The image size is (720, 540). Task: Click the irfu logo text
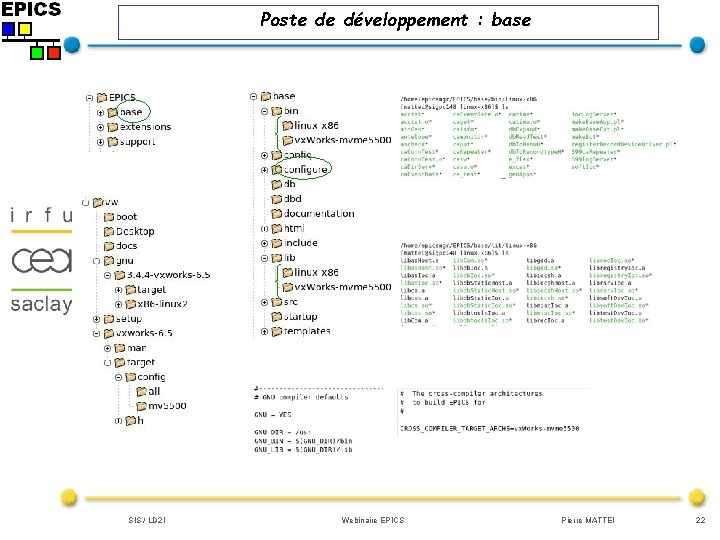tap(41, 215)
